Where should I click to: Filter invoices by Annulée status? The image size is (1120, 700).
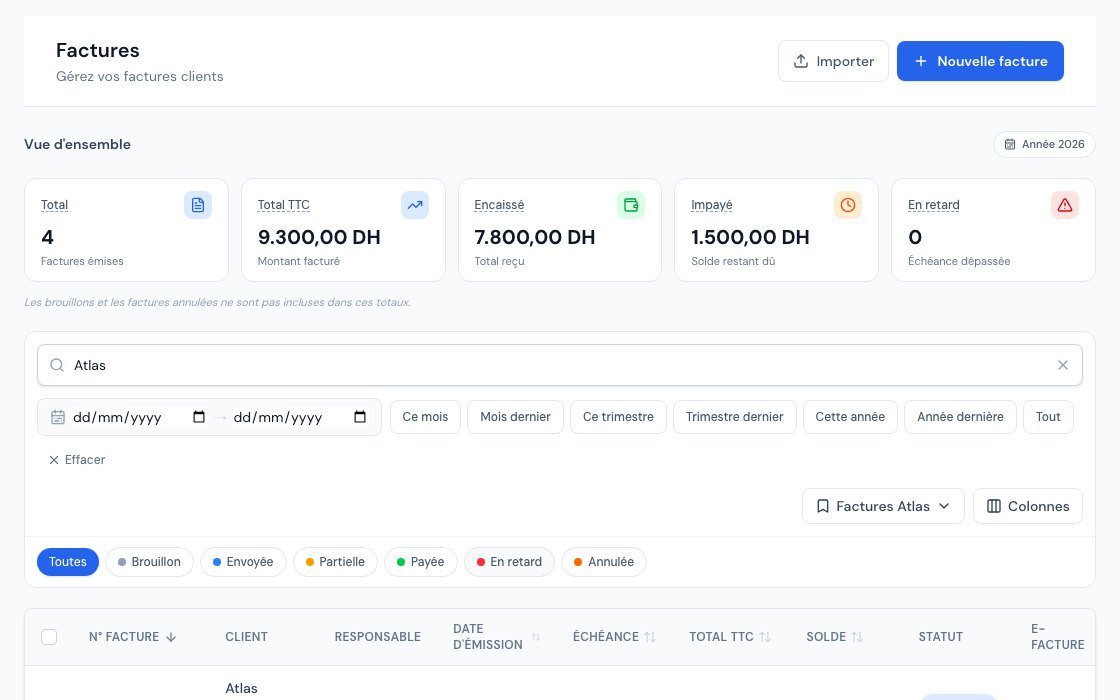604,562
